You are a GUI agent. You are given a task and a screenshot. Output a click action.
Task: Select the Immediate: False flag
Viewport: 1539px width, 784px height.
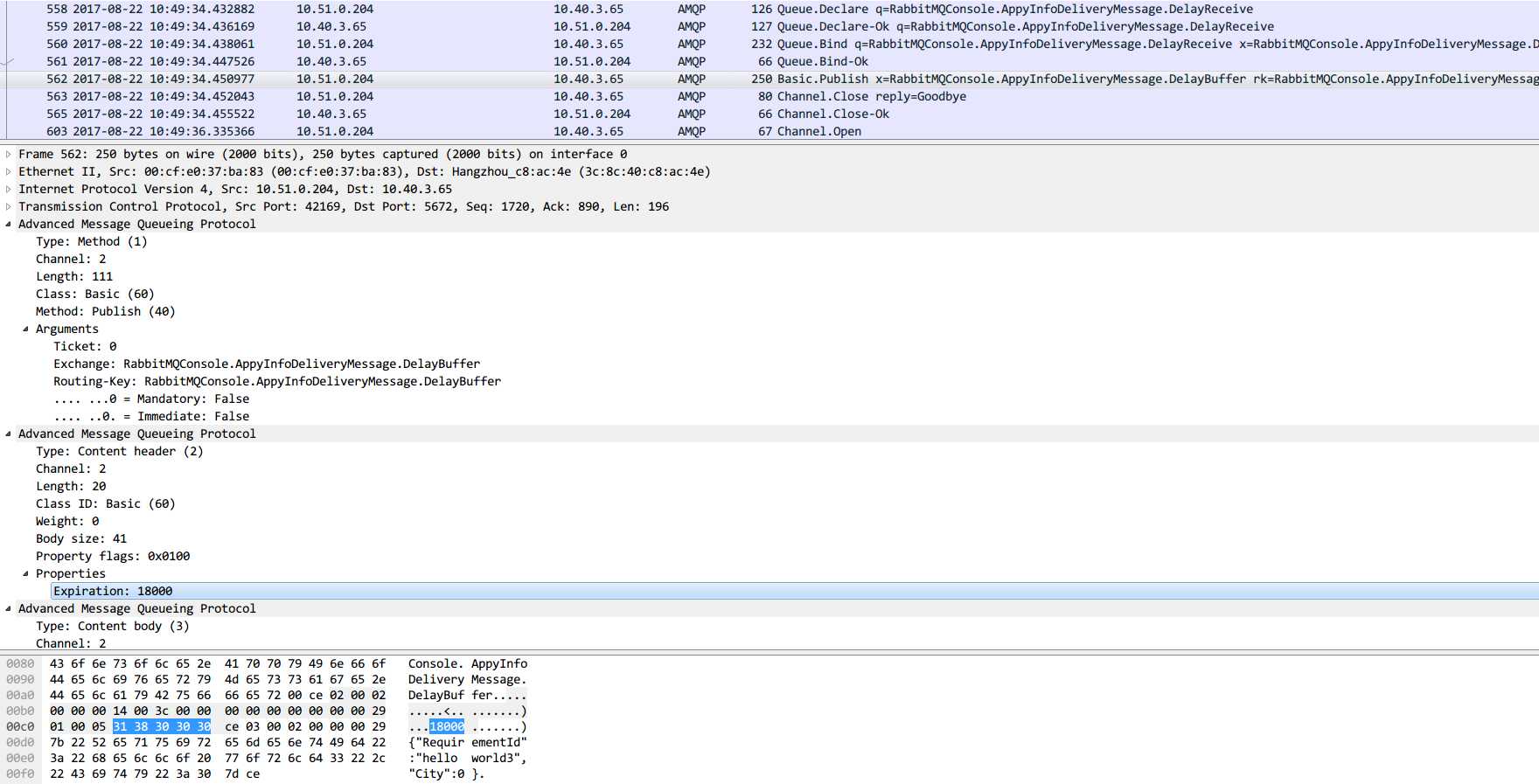click(151, 416)
